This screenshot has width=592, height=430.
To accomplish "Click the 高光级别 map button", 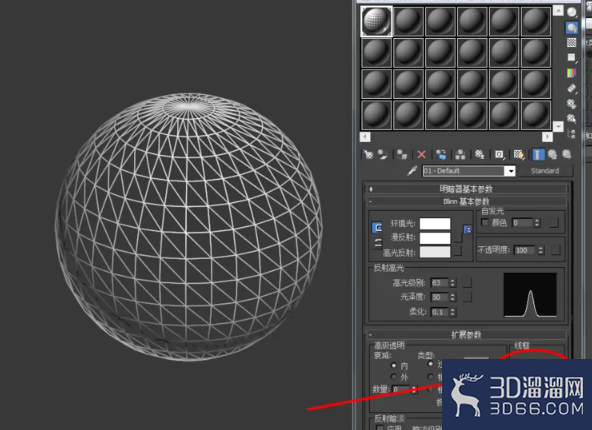I will click(x=467, y=283).
